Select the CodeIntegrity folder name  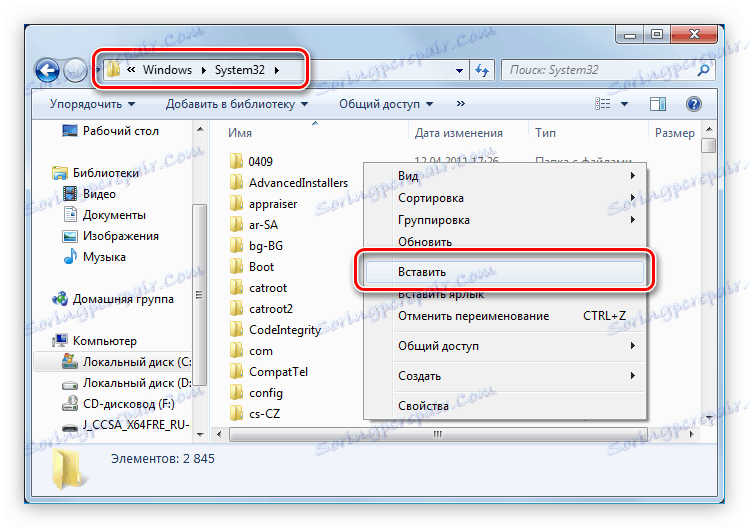(285, 330)
